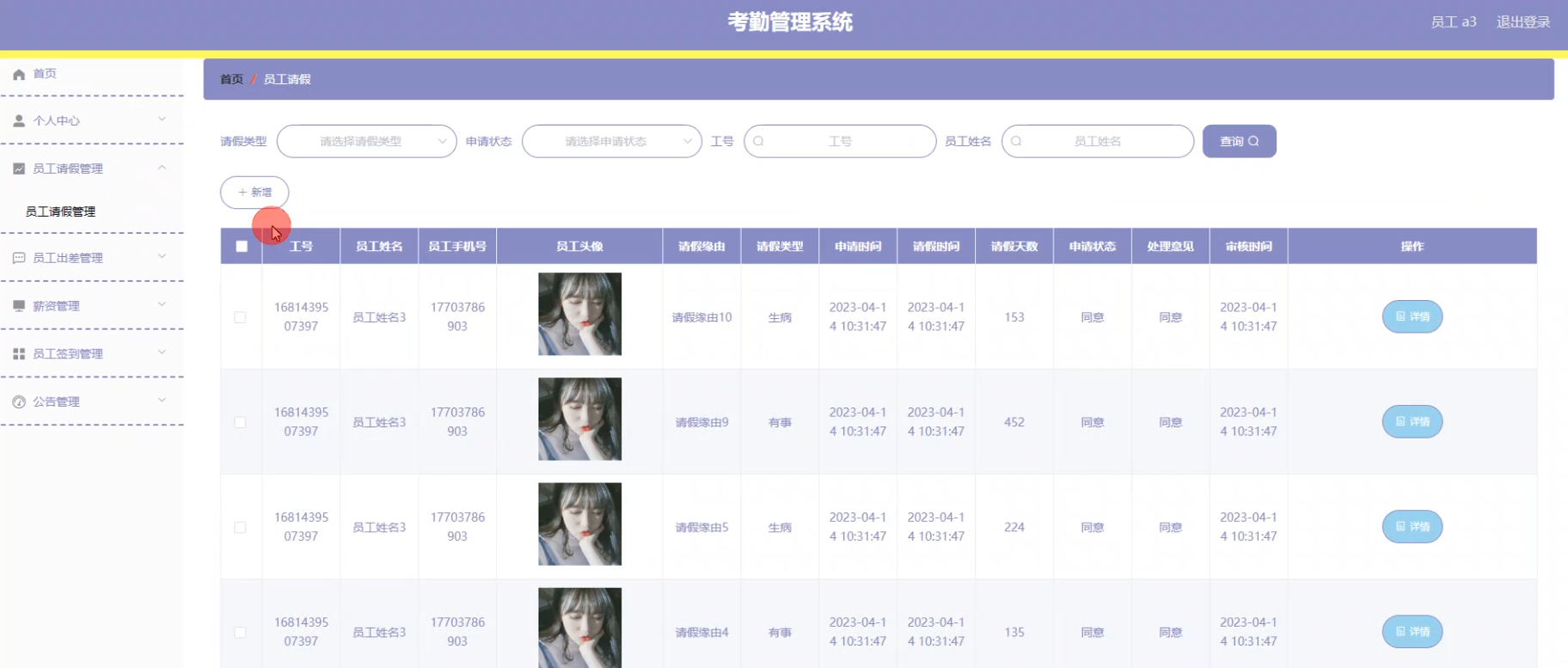This screenshot has width=1568, height=668.
Task: Click the 员工签到管理 grid icon
Action: [x=19, y=354]
